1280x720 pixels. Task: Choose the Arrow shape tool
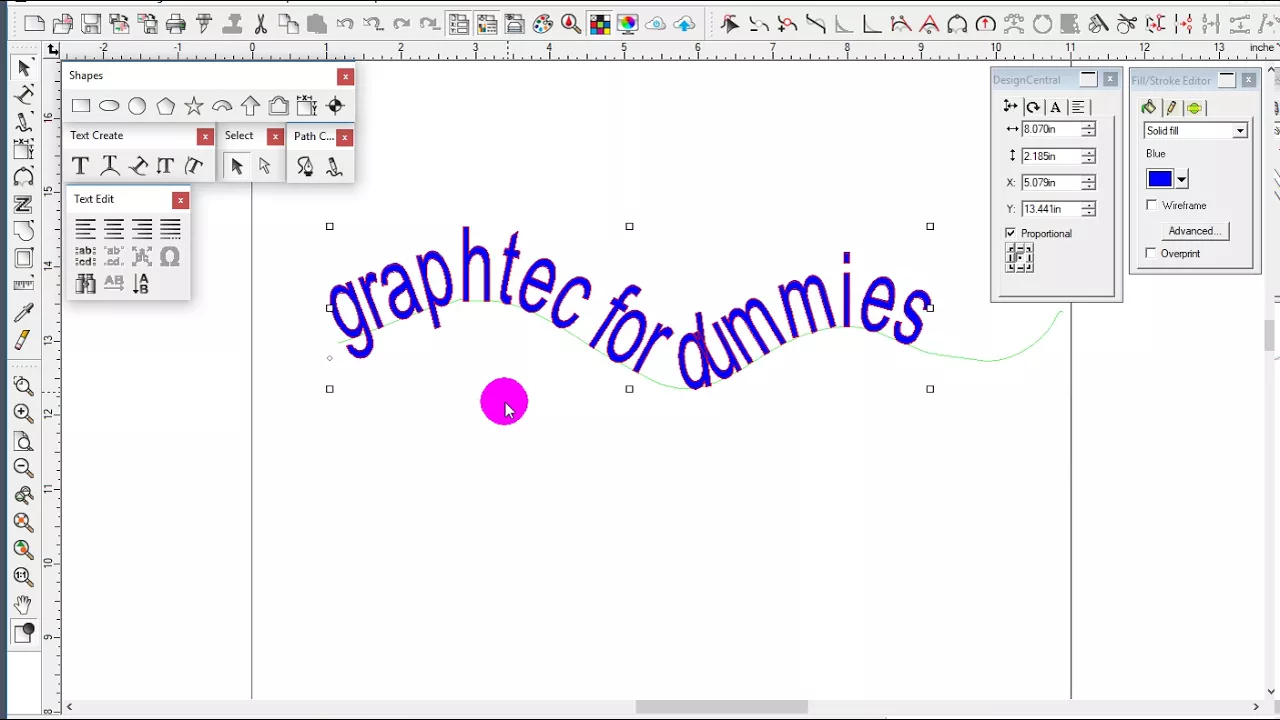[250, 106]
